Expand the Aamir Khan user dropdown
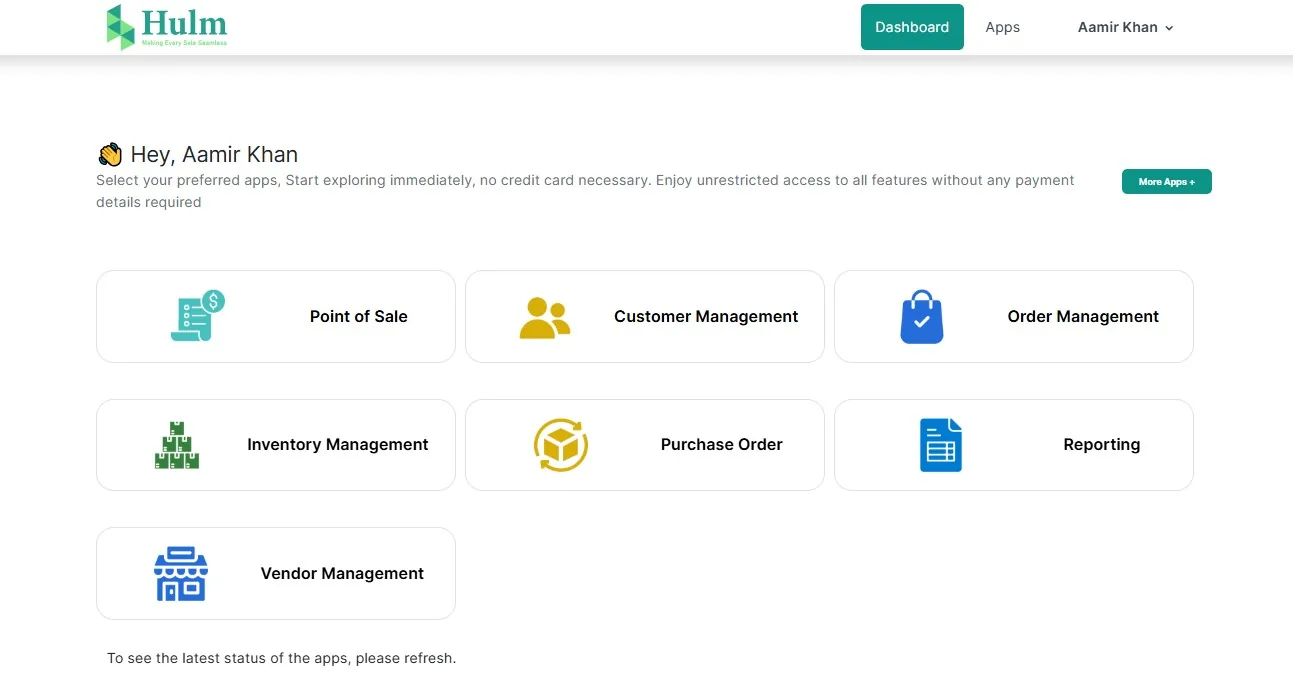 pyautogui.click(x=1125, y=27)
